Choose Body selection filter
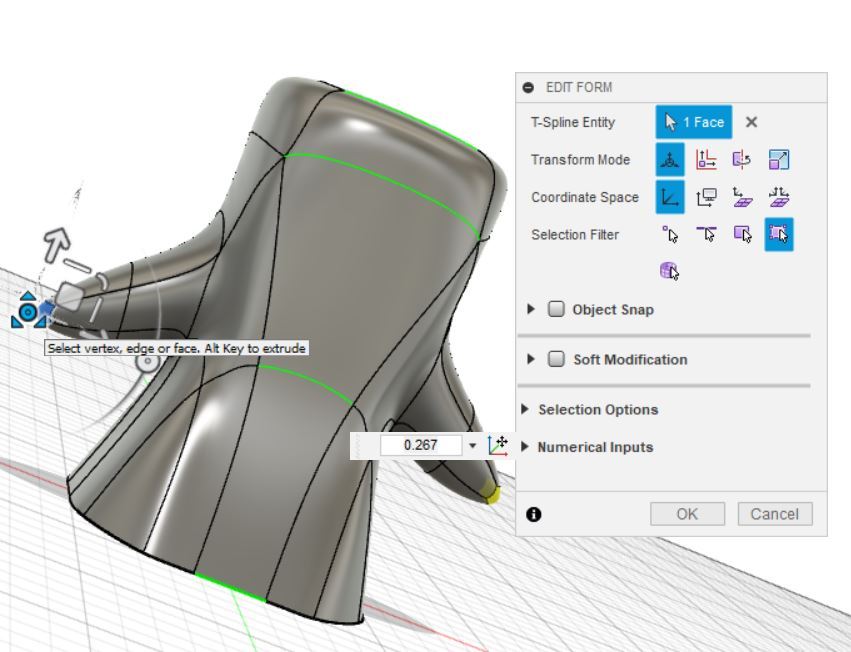Screen dimensions: 851x652 [x=670, y=270]
